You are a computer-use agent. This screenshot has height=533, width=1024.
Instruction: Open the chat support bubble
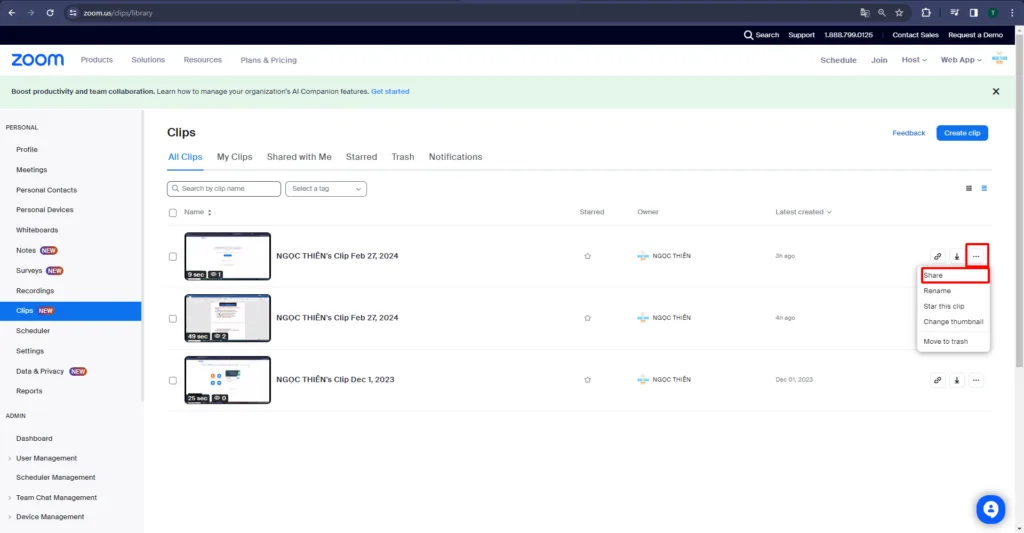pyautogui.click(x=990, y=509)
